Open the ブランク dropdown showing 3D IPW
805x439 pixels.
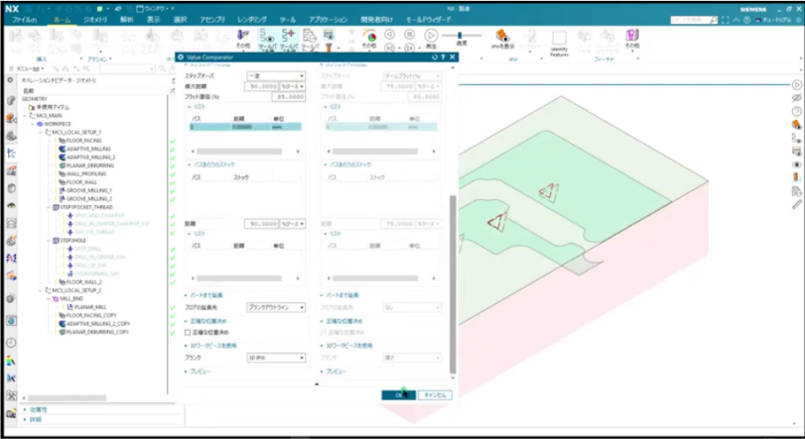276,357
